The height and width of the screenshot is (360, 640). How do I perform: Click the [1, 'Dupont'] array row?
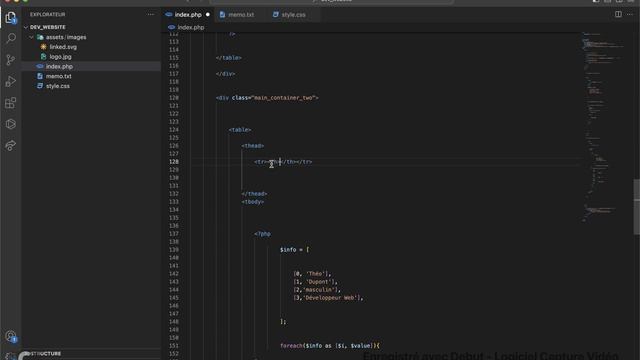(316, 282)
